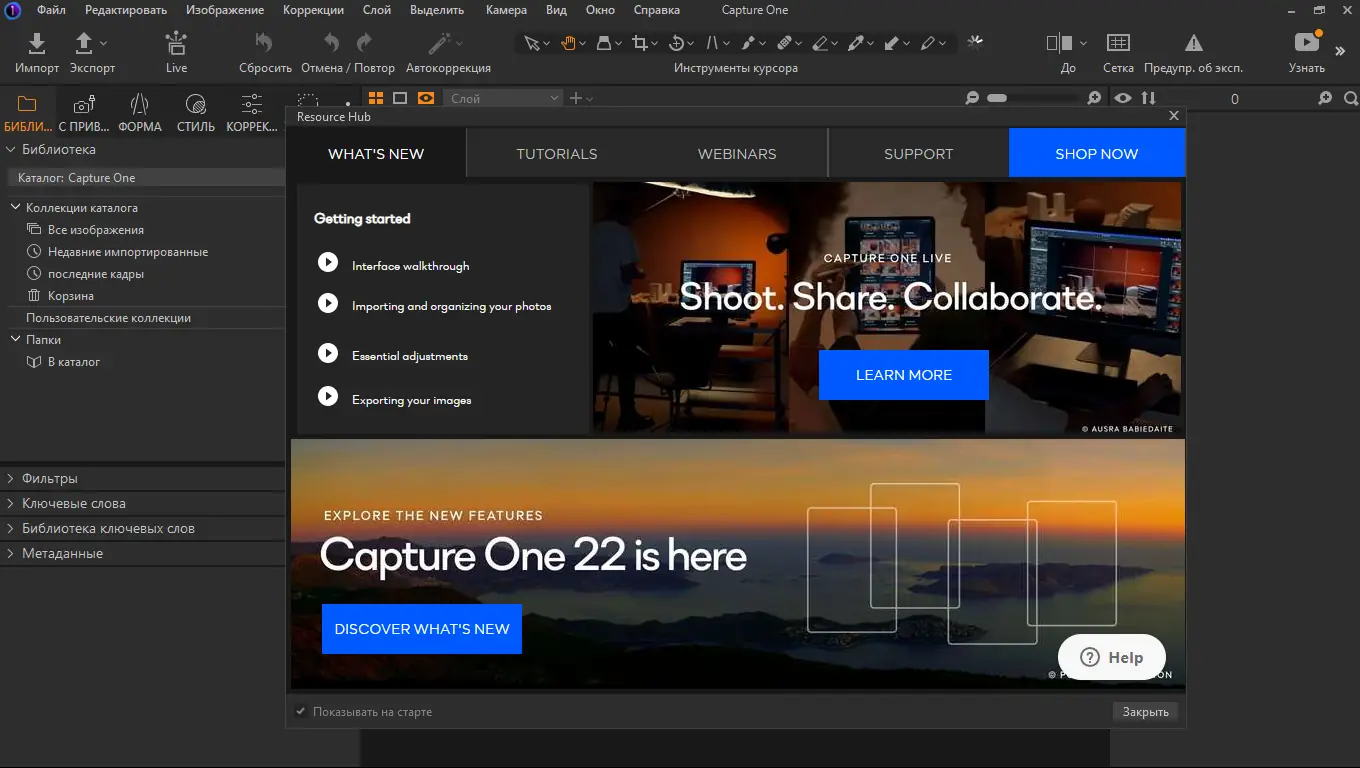The height and width of the screenshot is (768, 1360).
Task: Expand the Метаданные section
Action: [x=62, y=554]
